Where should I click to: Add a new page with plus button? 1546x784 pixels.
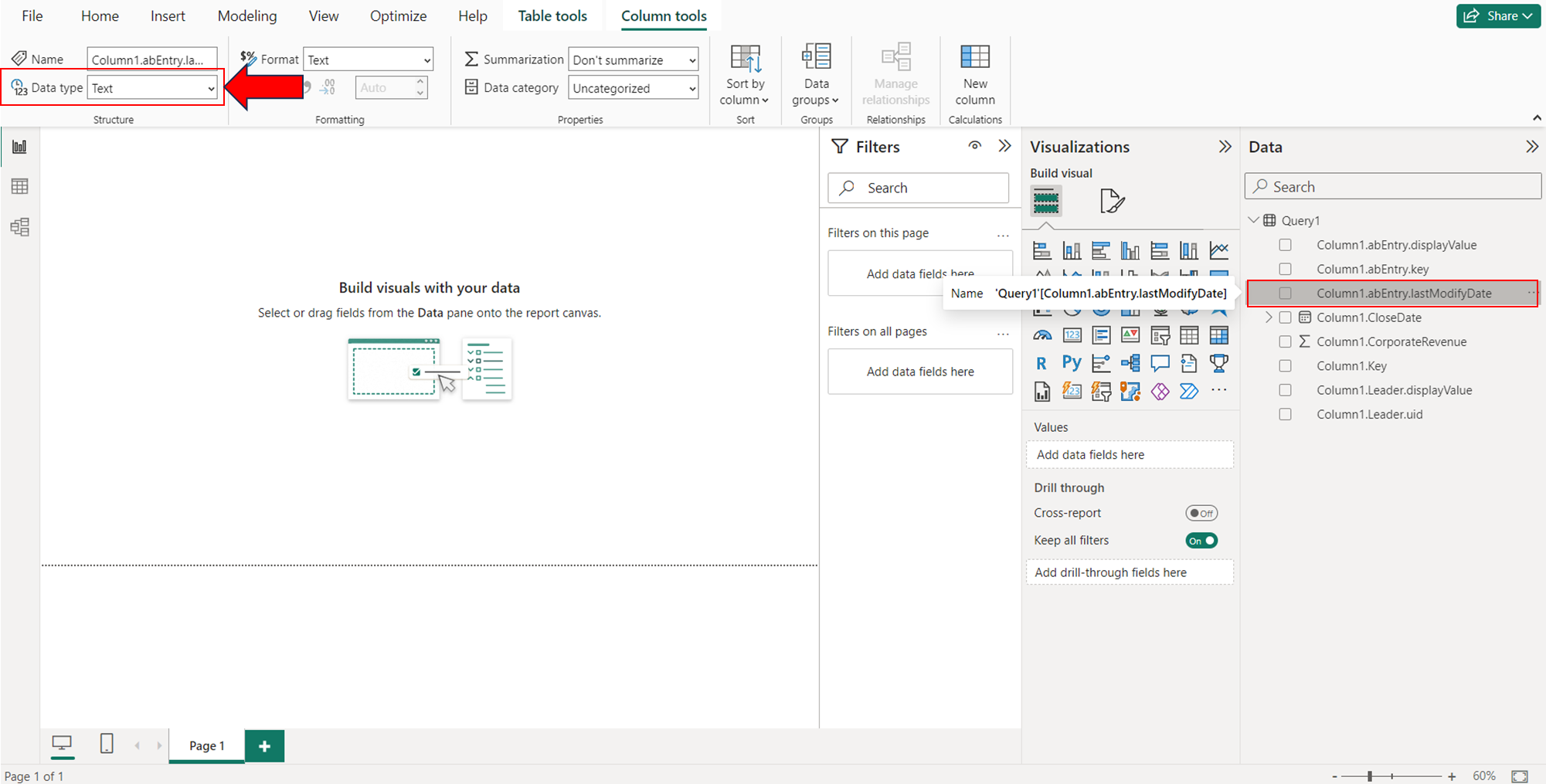(x=264, y=746)
